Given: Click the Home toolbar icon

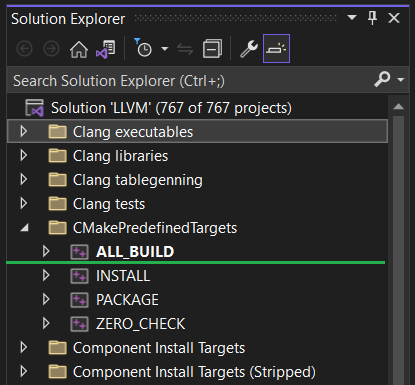Looking at the screenshot, I should [x=79, y=49].
